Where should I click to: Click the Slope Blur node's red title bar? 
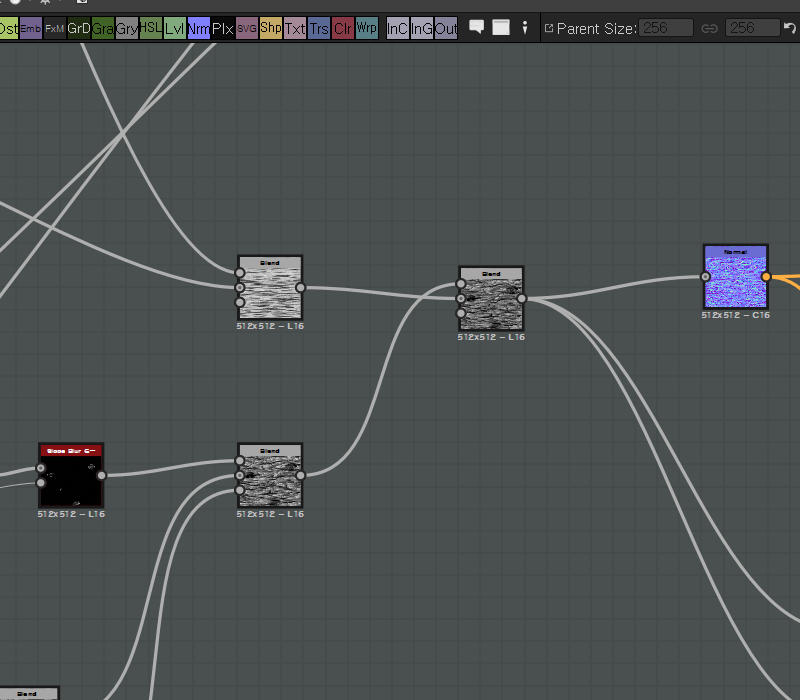tap(71, 451)
